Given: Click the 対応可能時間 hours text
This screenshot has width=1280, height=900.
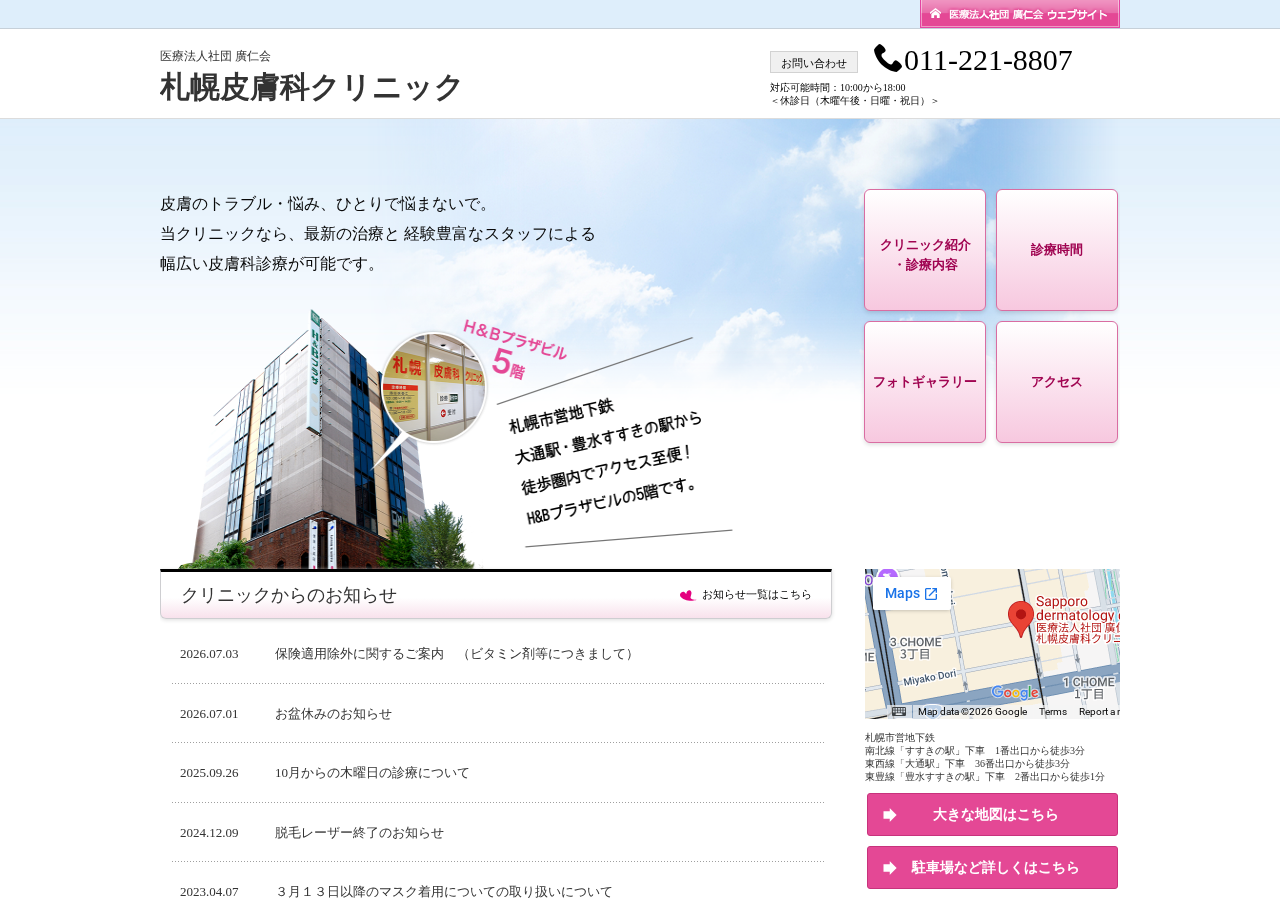Looking at the screenshot, I should 838,88.
